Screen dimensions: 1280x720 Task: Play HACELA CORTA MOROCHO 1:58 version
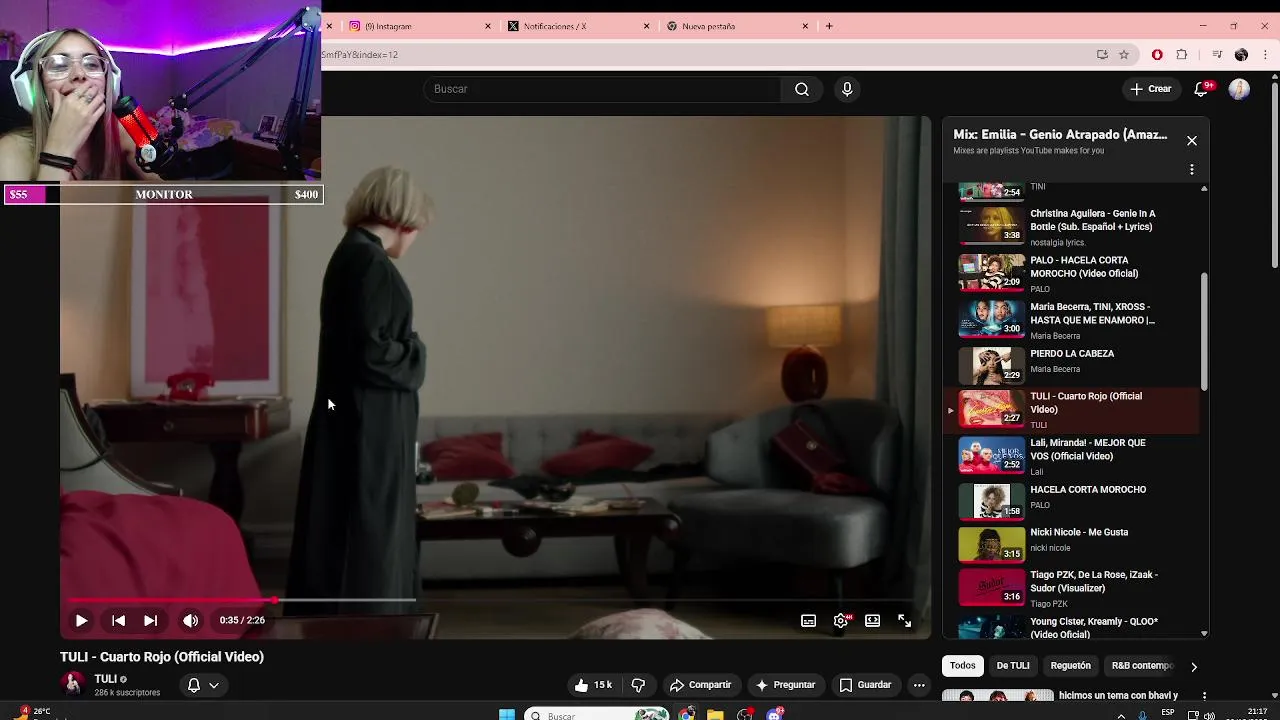[1070, 500]
